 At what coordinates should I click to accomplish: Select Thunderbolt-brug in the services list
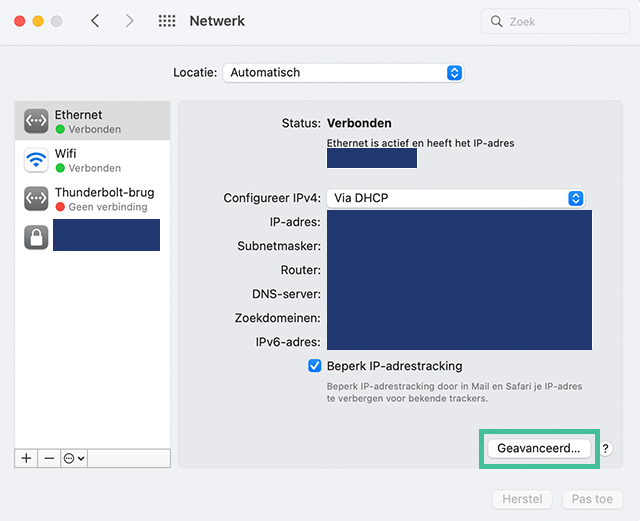click(x=93, y=198)
